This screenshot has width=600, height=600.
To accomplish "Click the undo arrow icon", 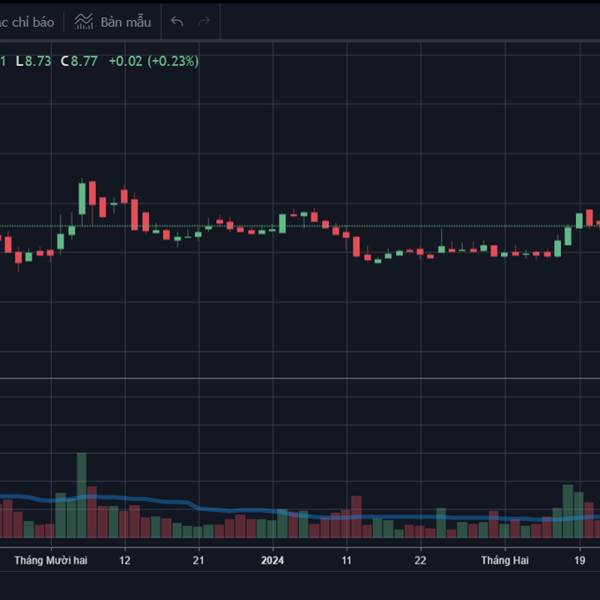I will 177,22.
